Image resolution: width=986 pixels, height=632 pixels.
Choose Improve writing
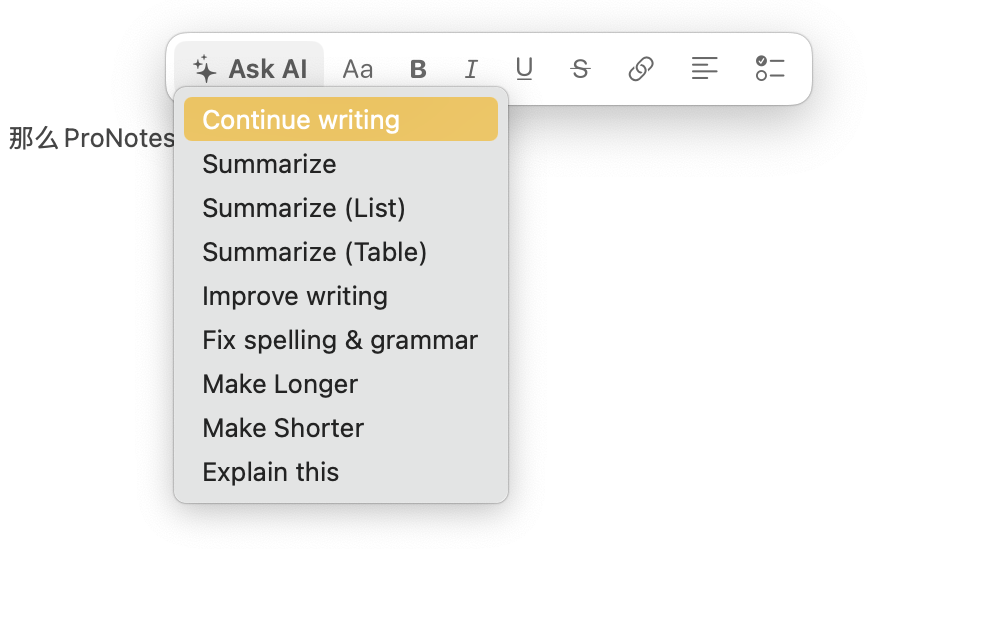(x=295, y=296)
